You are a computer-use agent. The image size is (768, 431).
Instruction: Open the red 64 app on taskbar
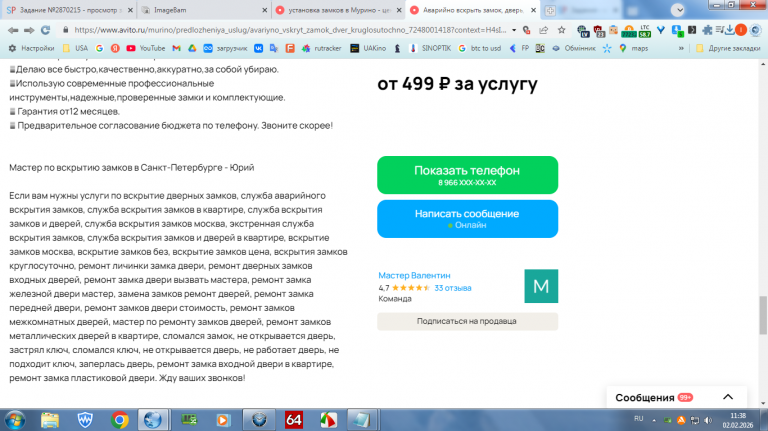(x=293, y=420)
